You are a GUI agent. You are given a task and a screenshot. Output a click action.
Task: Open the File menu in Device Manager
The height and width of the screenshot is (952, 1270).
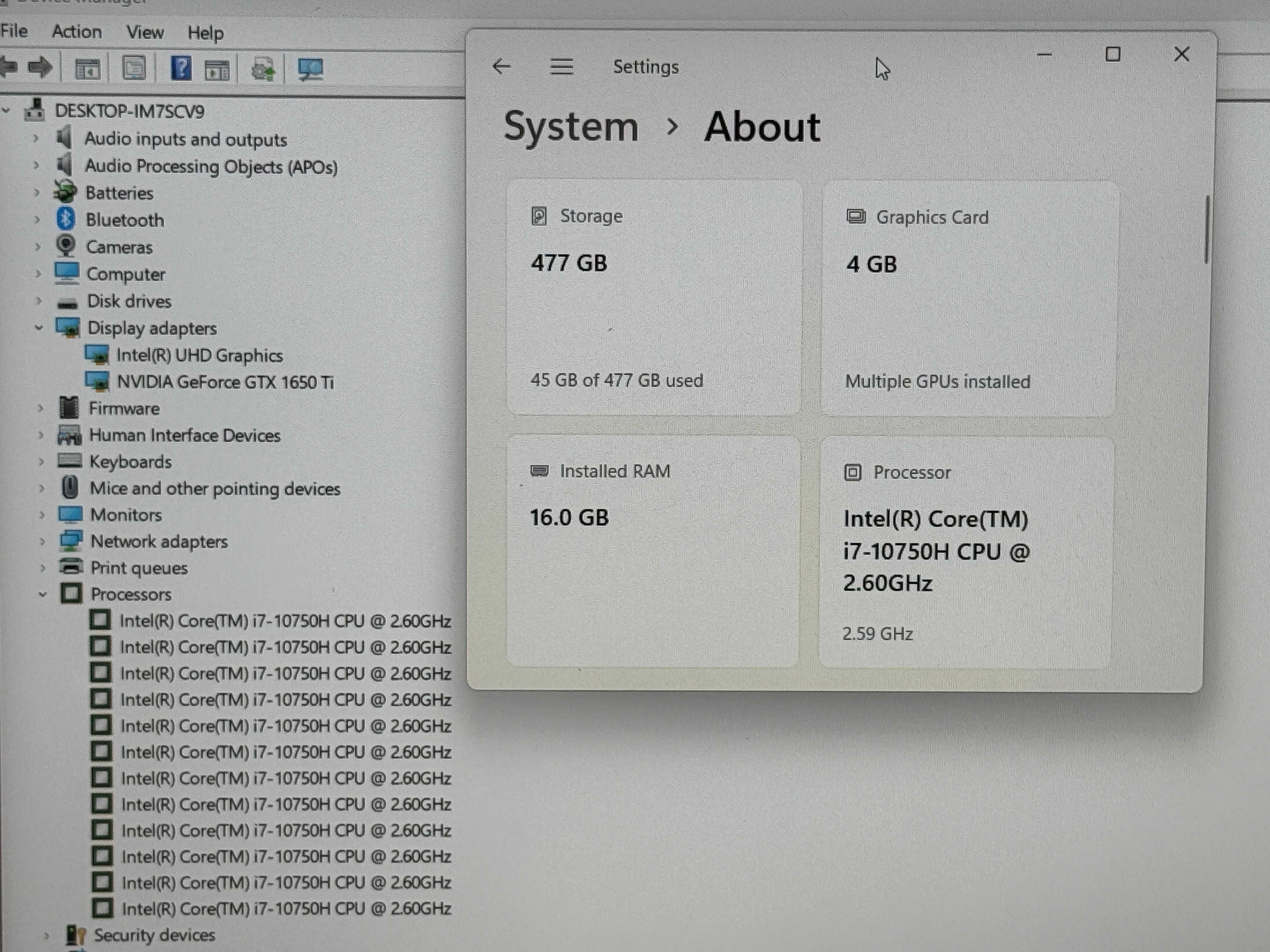coord(14,31)
